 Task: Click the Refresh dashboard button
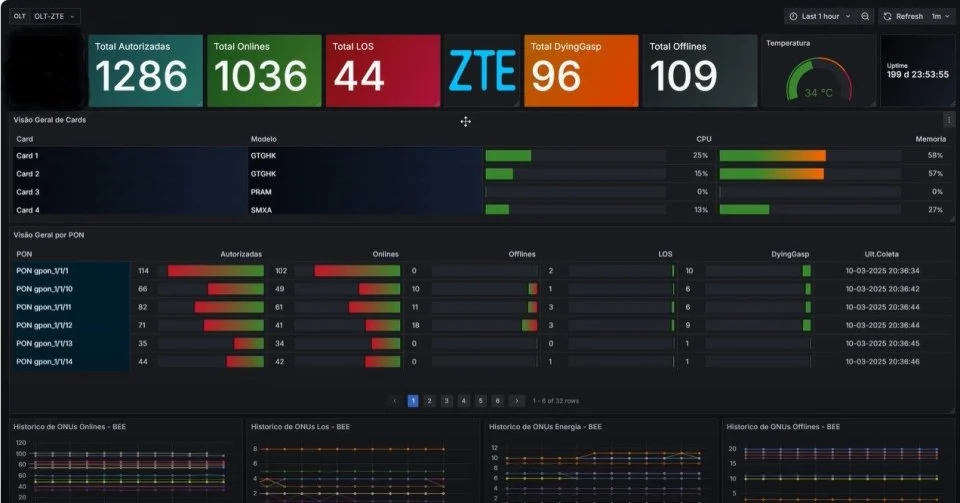(x=904, y=17)
